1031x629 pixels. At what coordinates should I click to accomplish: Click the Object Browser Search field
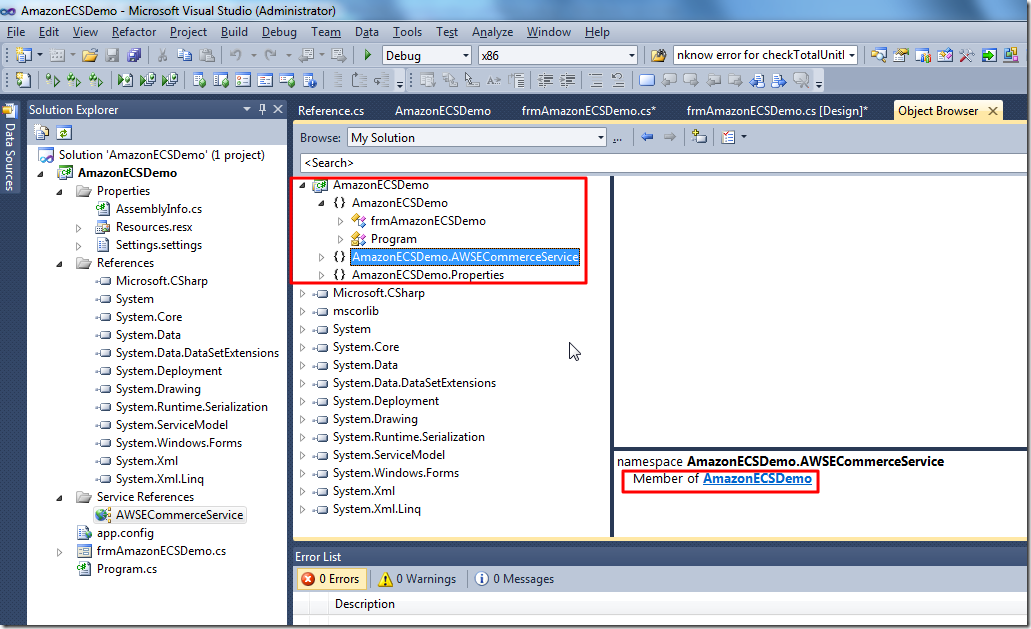coord(663,162)
